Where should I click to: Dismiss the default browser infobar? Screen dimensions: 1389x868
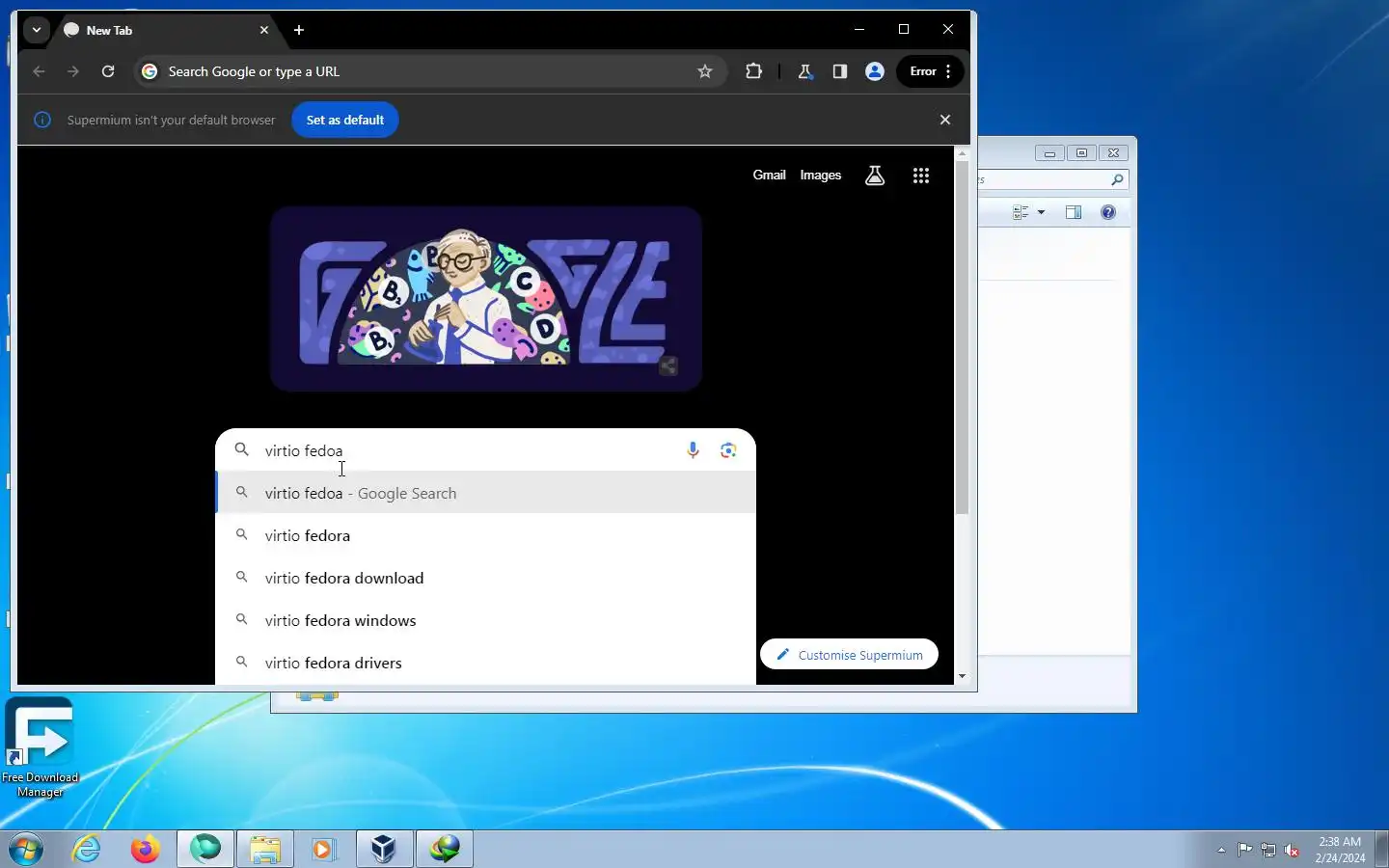[945, 120]
